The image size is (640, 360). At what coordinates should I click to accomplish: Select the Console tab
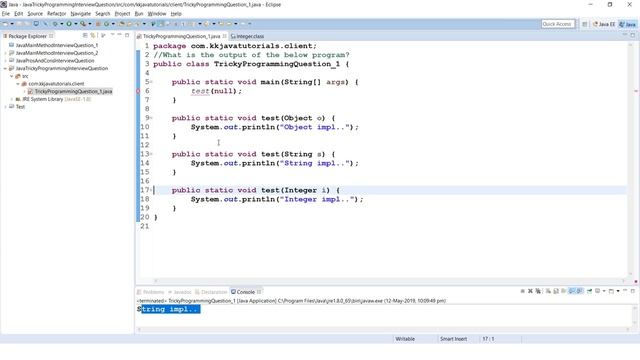tap(246, 292)
